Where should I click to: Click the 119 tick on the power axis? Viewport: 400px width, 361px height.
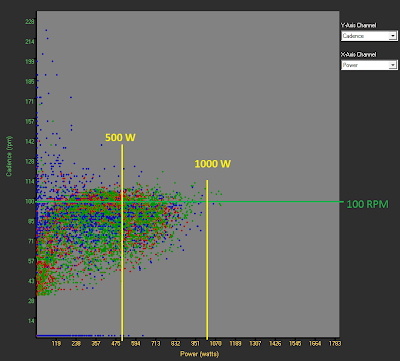click(x=56, y=344)
